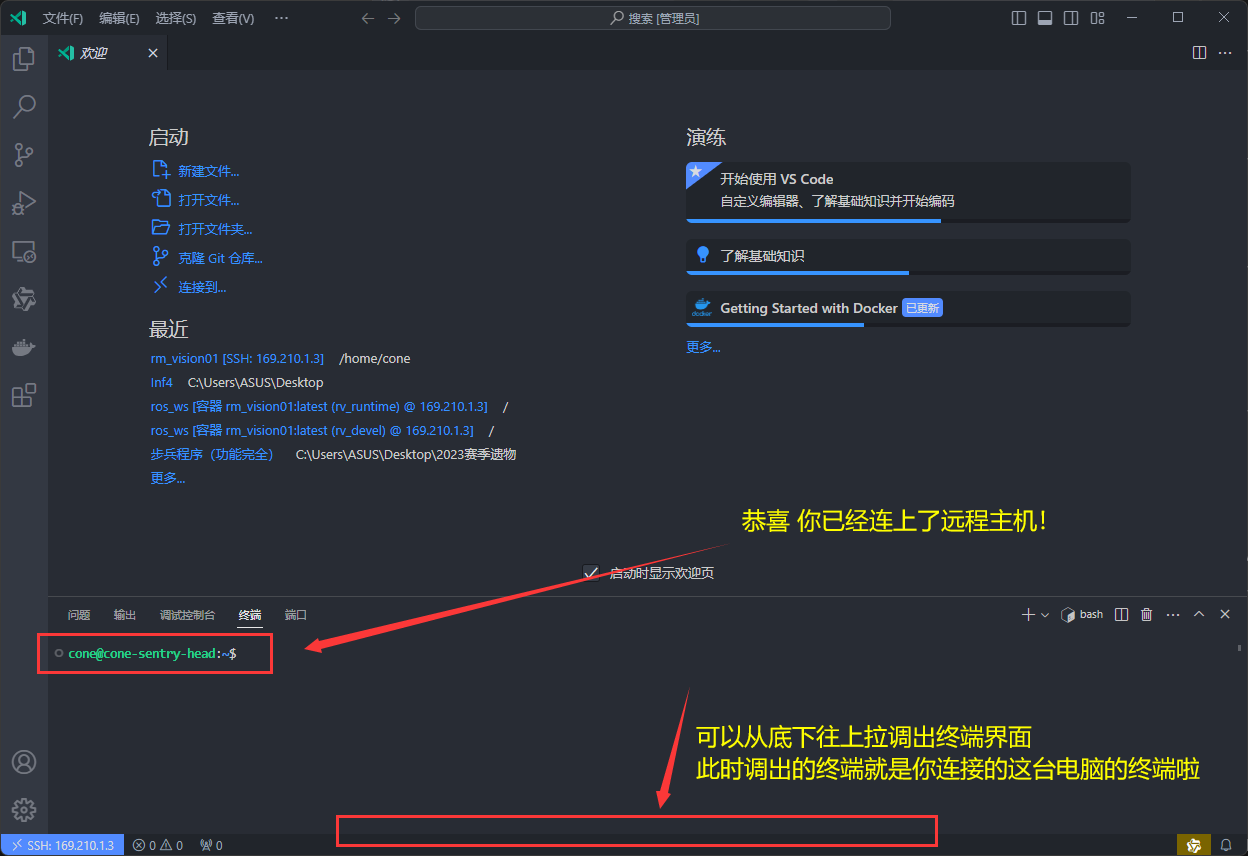This screenshot has height=856, width=1248.
Task: Toggle the secondary side bar layout button
Action: (x=1071, y=18)
